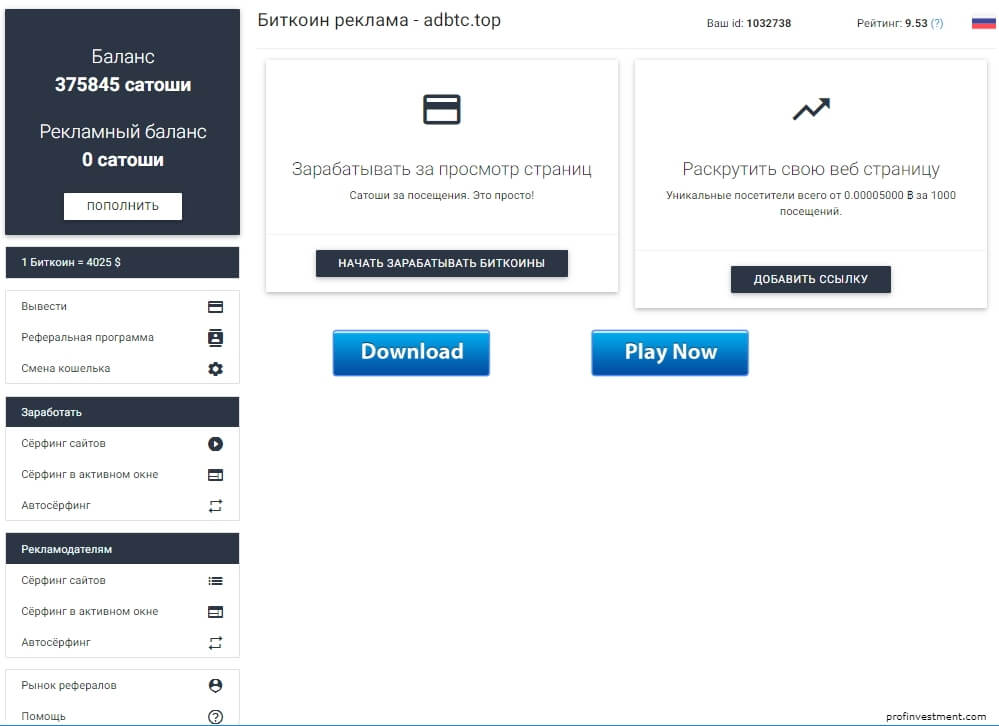The image size is (999, 726).
Task: Click the ПОПОЛНИТЬ button
Action: pyautogui.click(x=123, y=206)
